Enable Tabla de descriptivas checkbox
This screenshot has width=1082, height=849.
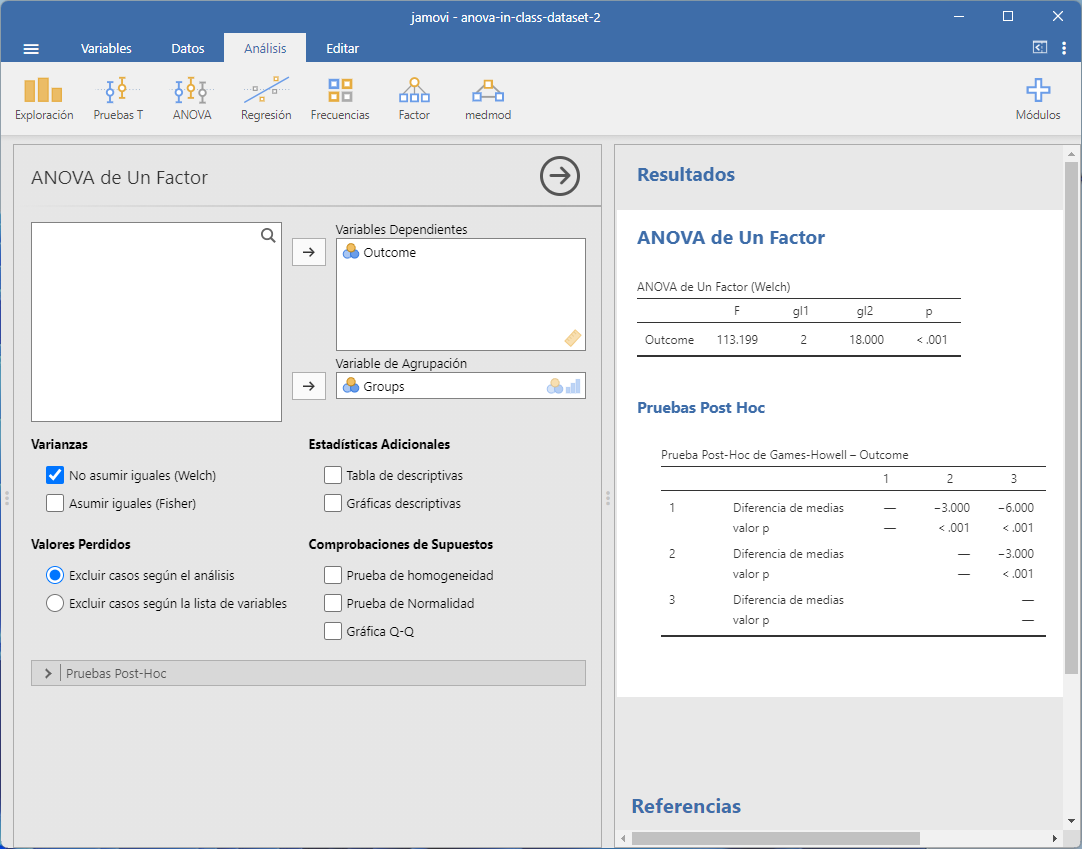[x=333, y=476]
